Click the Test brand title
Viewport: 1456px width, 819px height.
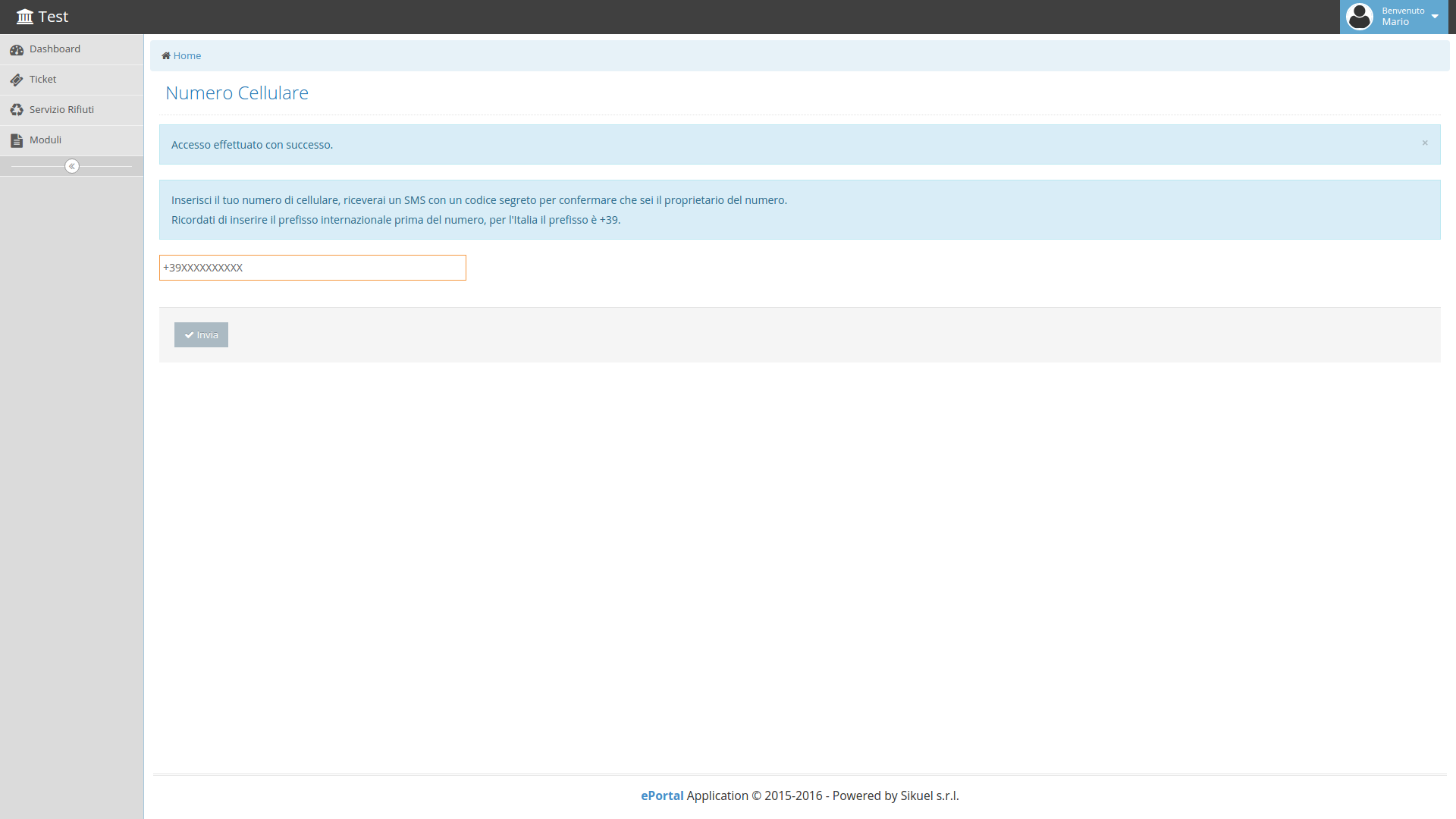coord(53,17)
